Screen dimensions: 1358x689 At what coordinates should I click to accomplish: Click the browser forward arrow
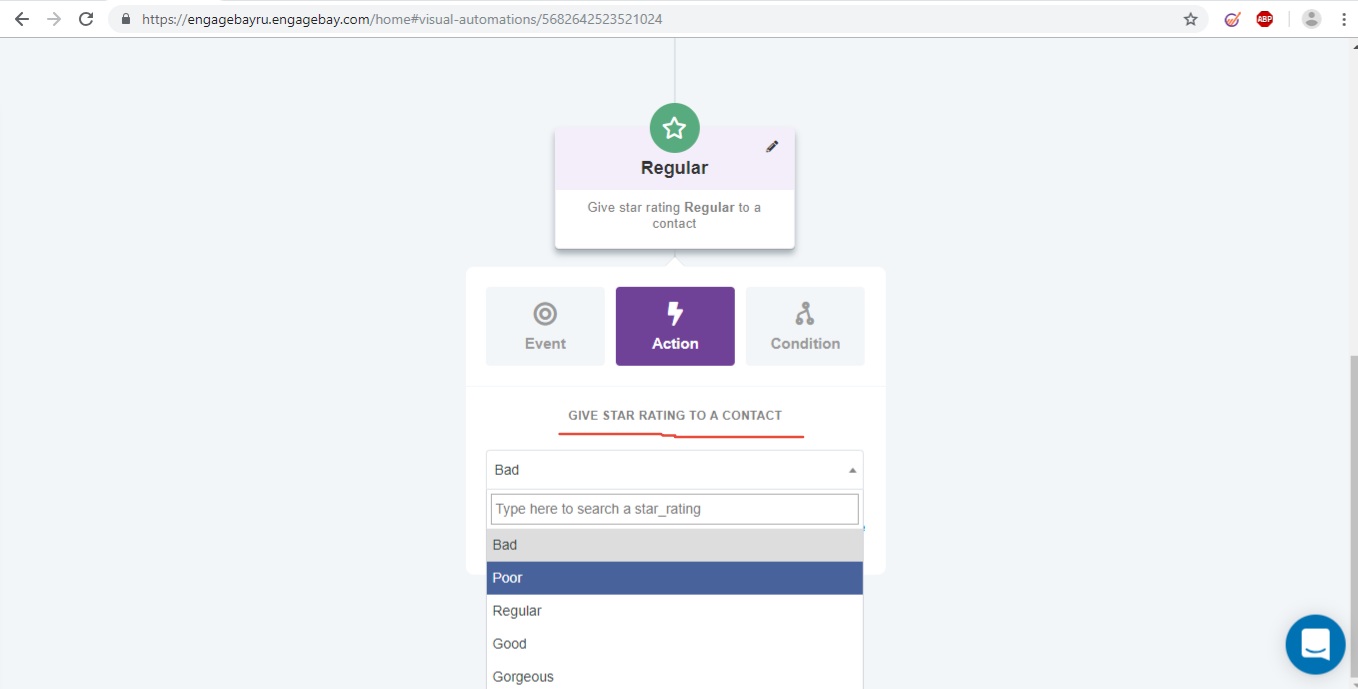click(x=54, y=19)
